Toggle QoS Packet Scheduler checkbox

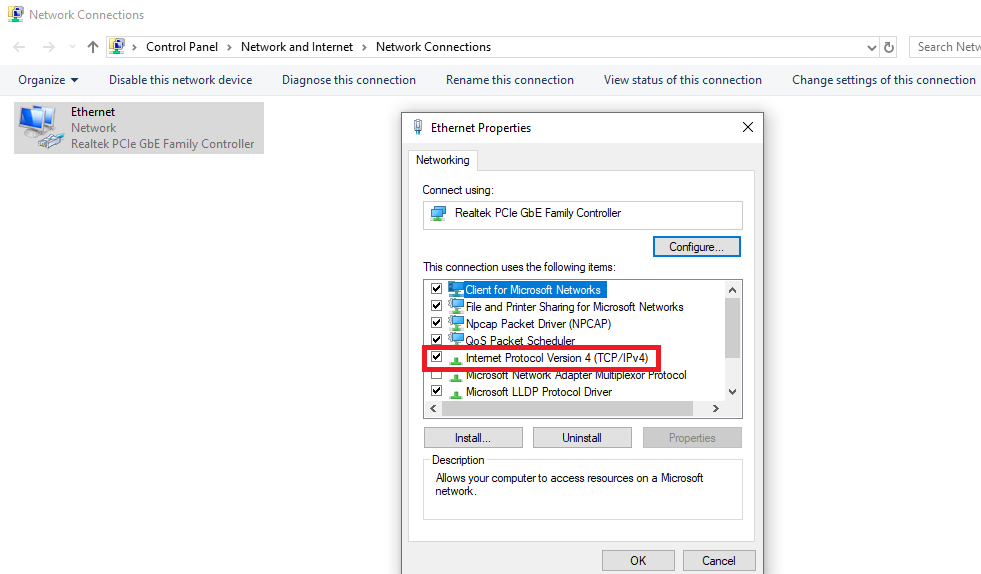pyautogui.click(x=437, y=339)
